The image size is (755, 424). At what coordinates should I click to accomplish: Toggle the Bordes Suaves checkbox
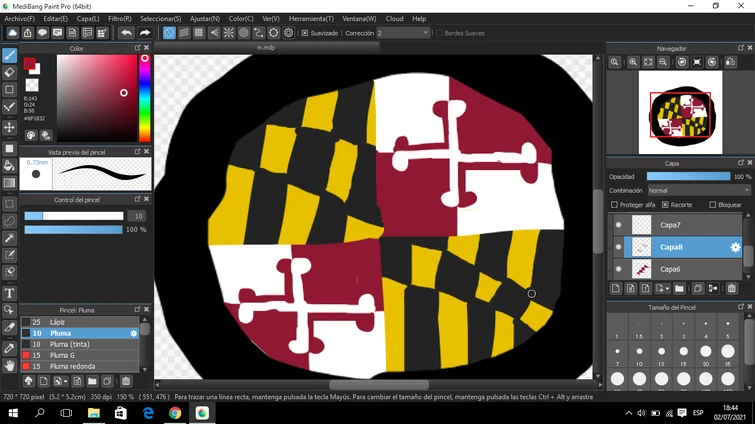click(x=439, y=33)
